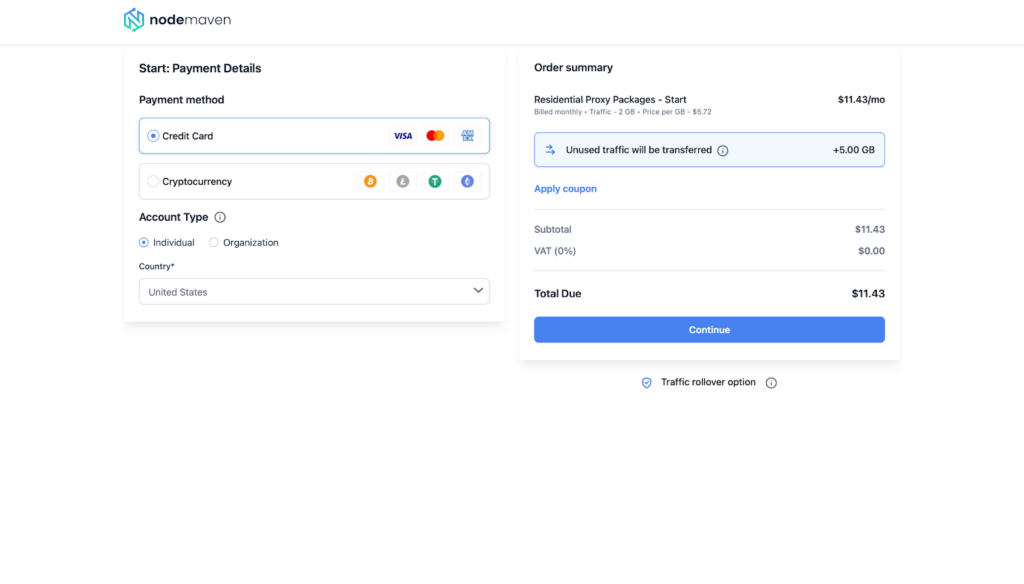1024x584 pixels.
Task: Click the Mastercard icon
Action: 435,136
